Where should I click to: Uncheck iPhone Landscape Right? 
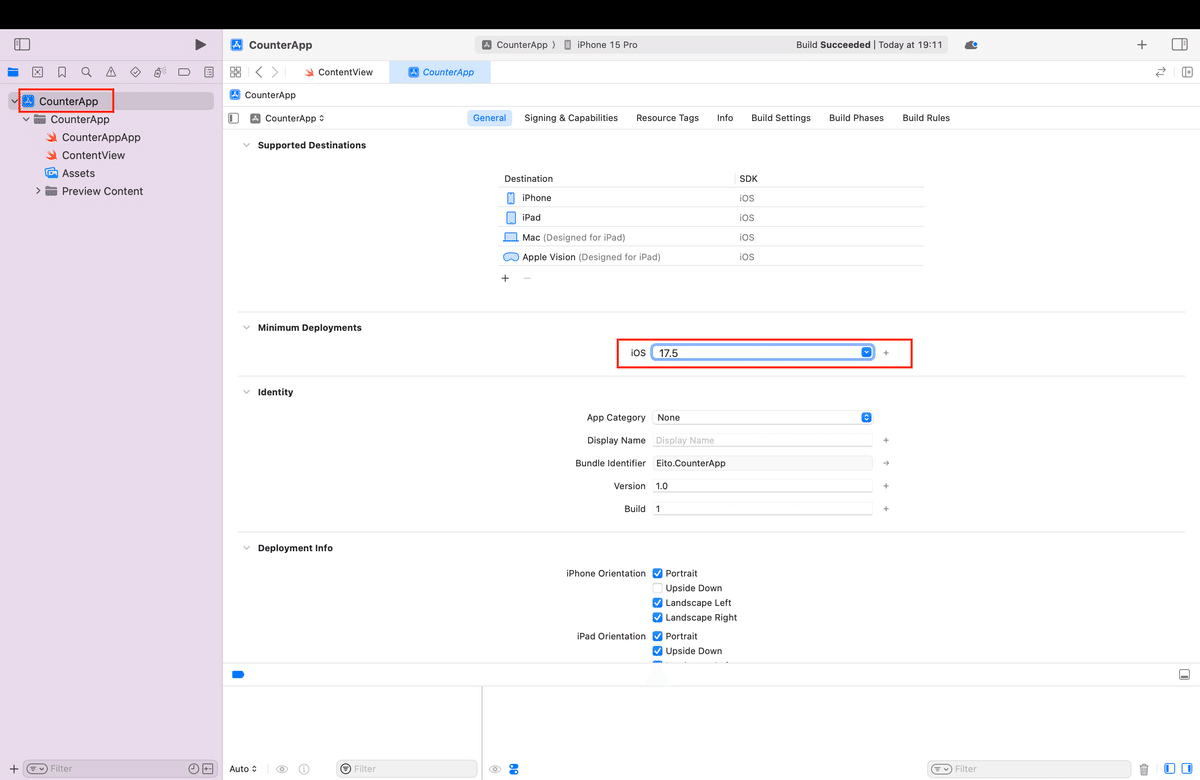click(x=658, y=618)
